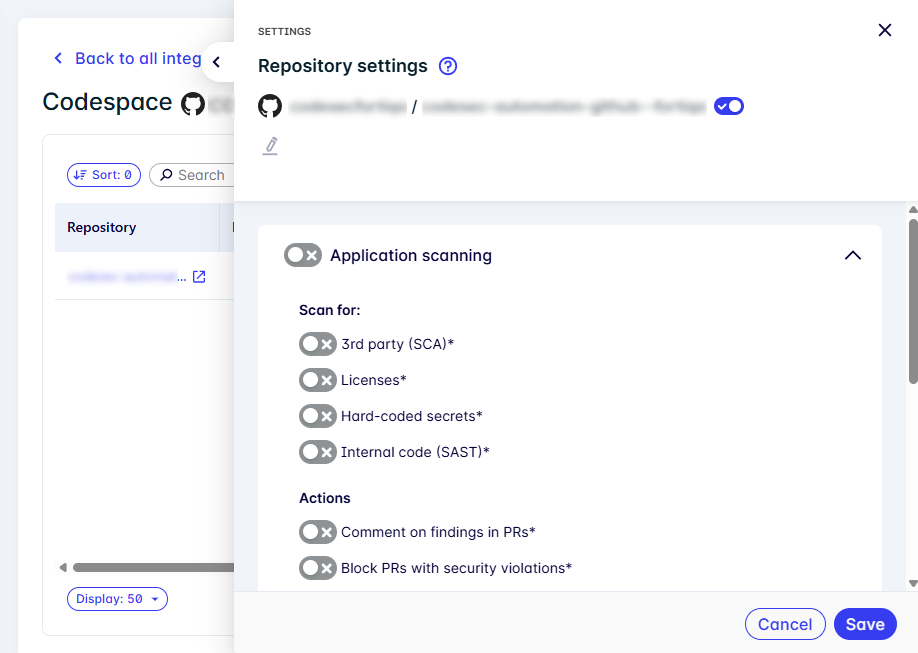This screenshot has width=918, height=653.
Task: Click the Search input field
Action: 202,175
